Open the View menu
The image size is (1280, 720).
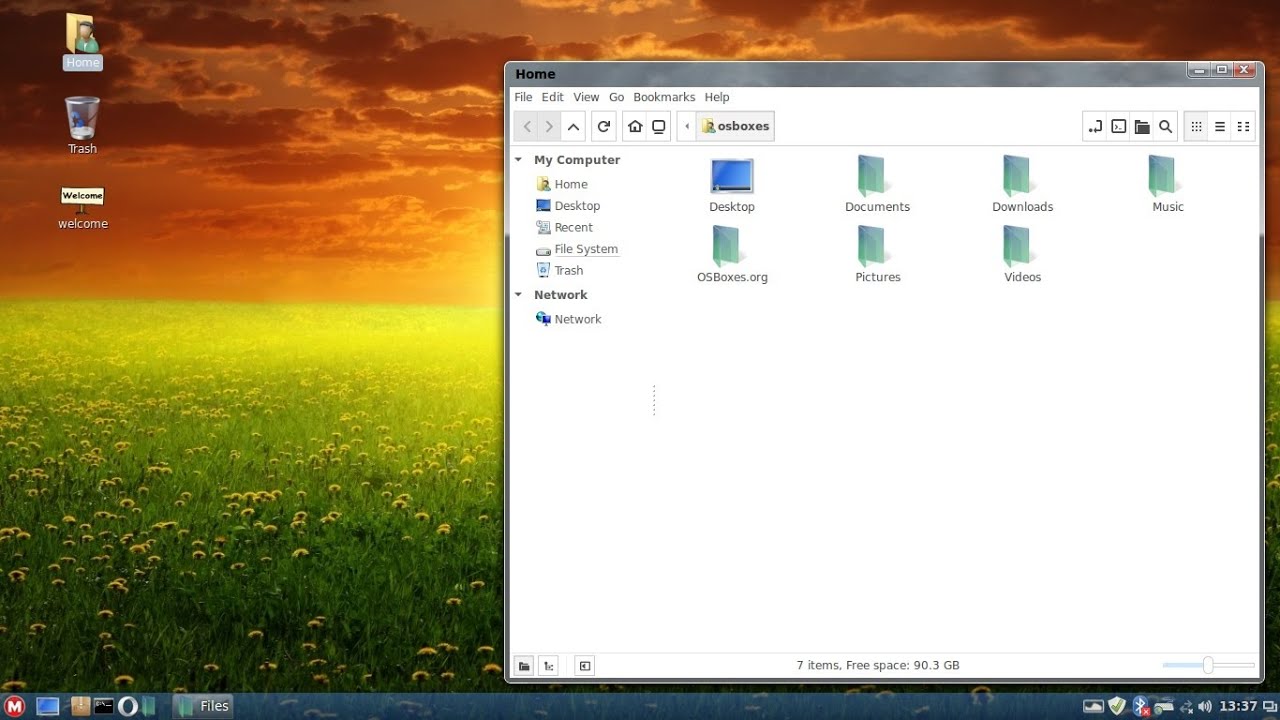586,97
